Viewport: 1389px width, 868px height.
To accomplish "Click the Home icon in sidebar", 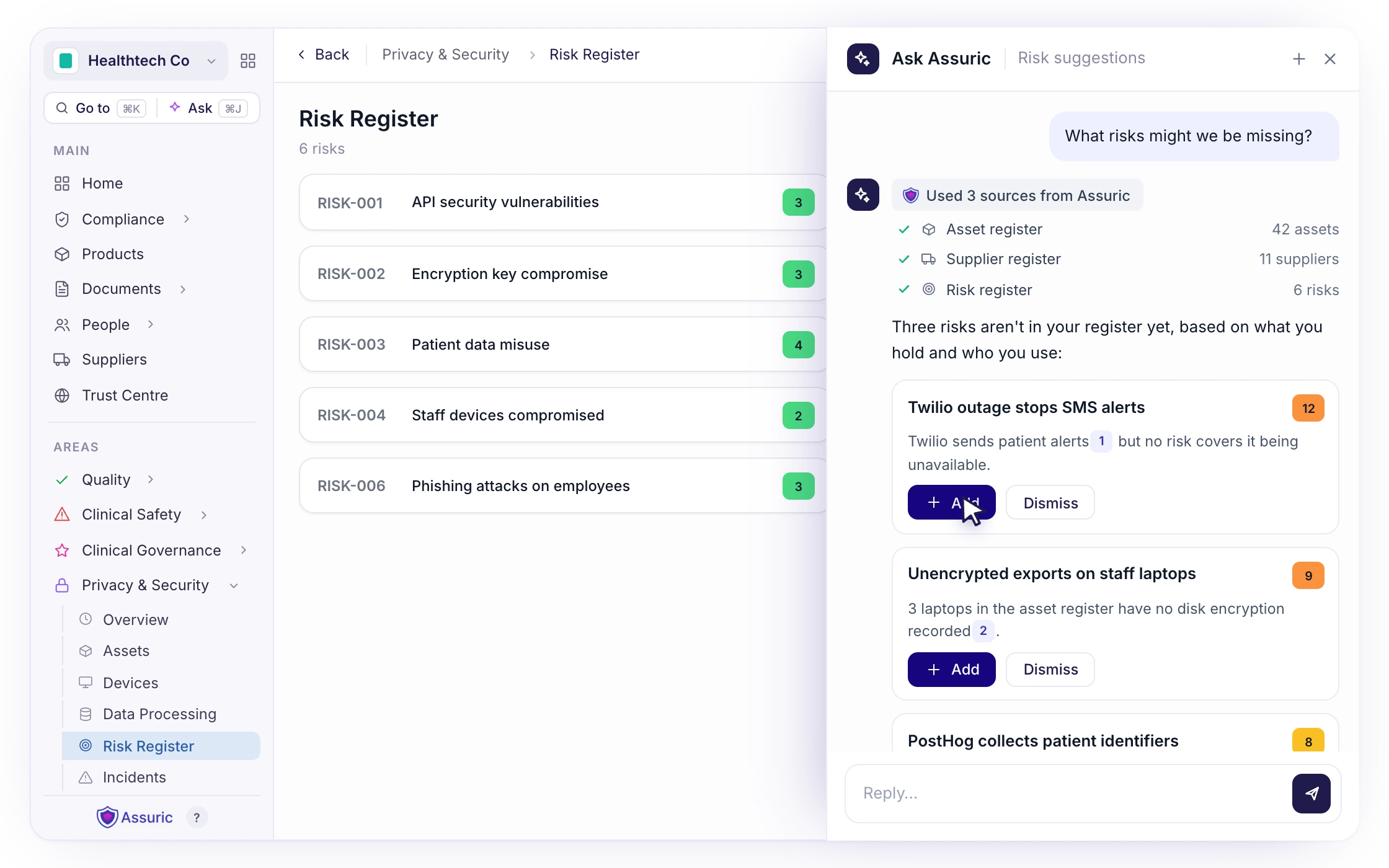I will point(62,184).
